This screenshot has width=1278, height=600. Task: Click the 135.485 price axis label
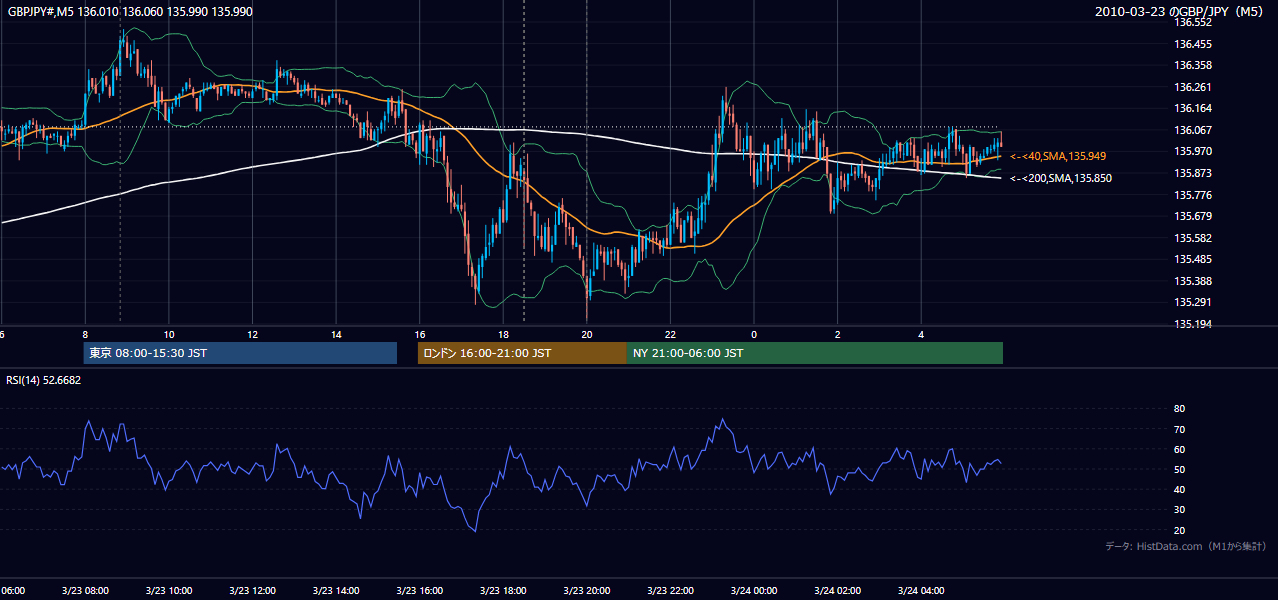[1192, 259]
